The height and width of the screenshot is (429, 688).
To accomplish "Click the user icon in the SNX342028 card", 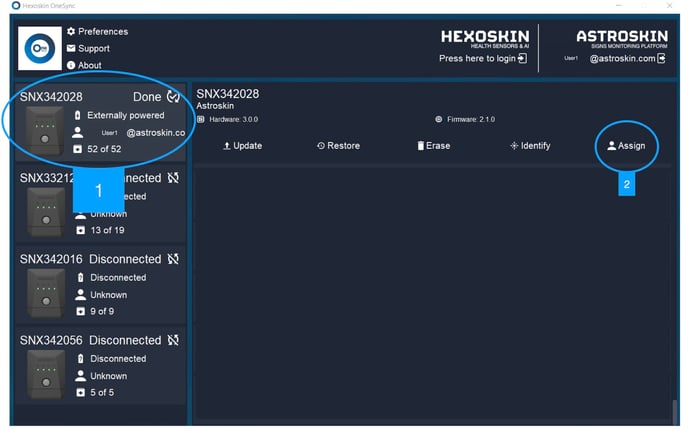I will click(78, 132).
